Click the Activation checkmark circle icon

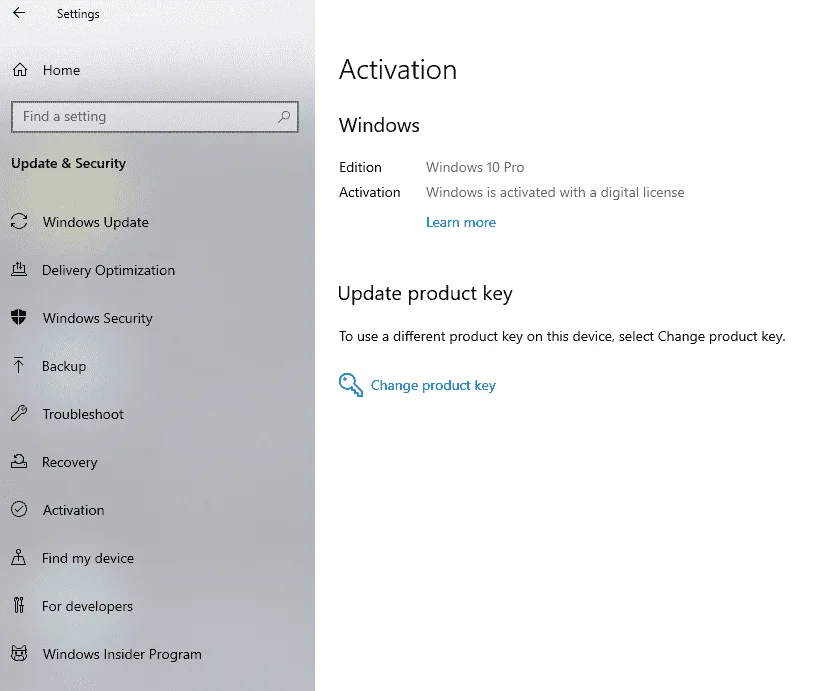tap(19, 510)
